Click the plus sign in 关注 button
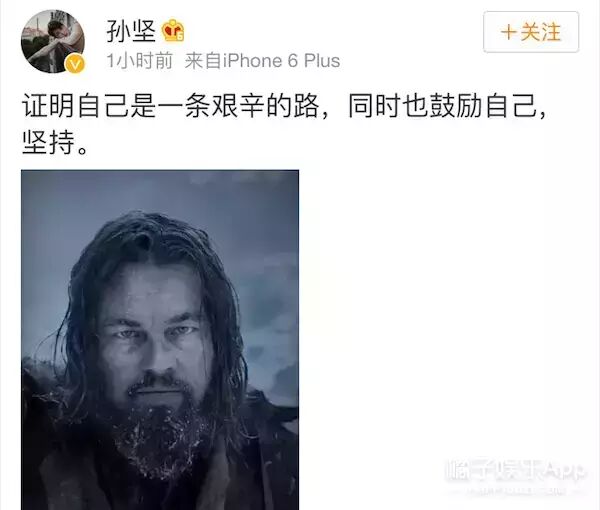The image size is (600, 510). click(509, 32)
